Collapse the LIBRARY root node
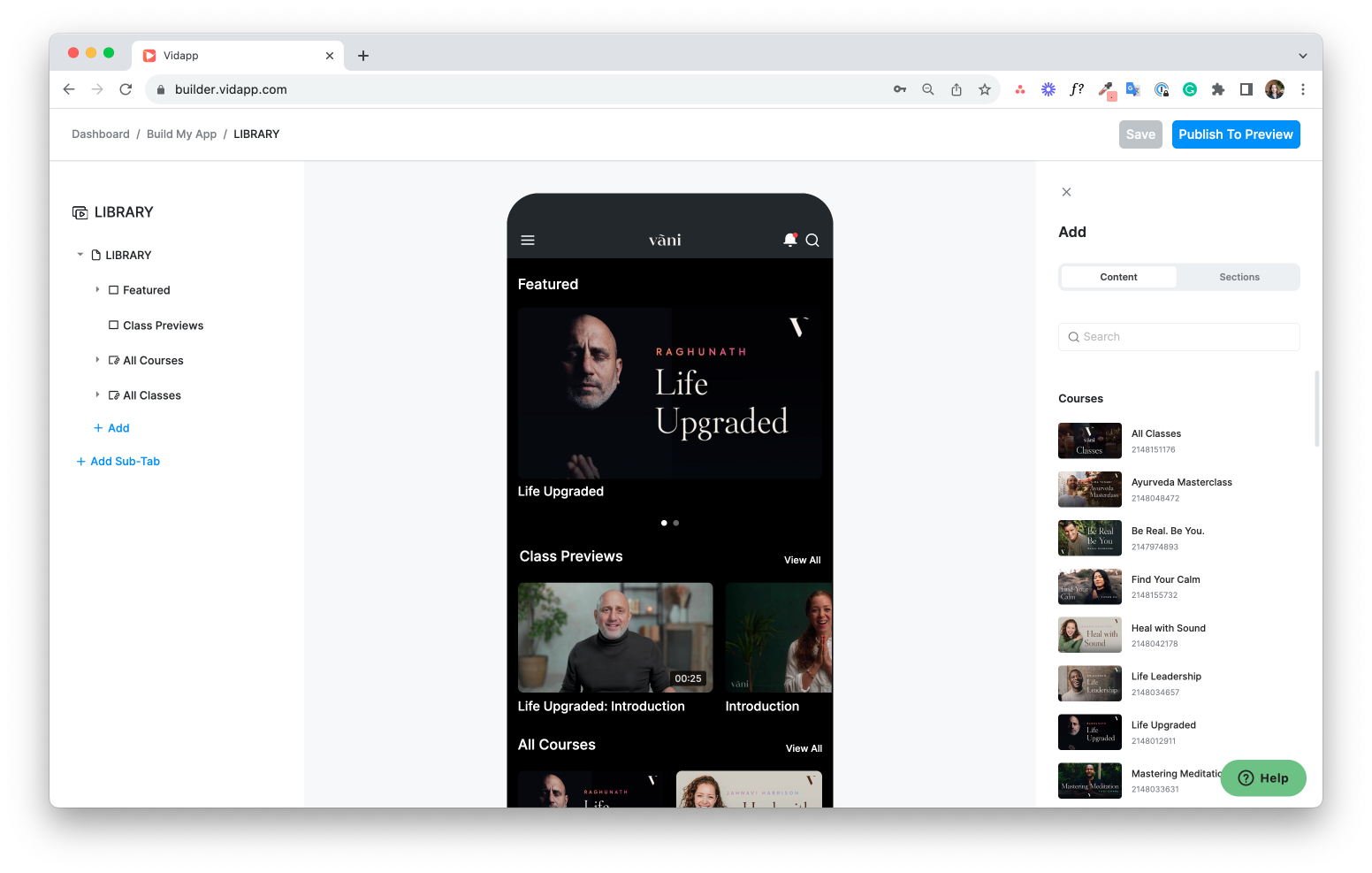 pyautogui.click(x=80, y=255)
